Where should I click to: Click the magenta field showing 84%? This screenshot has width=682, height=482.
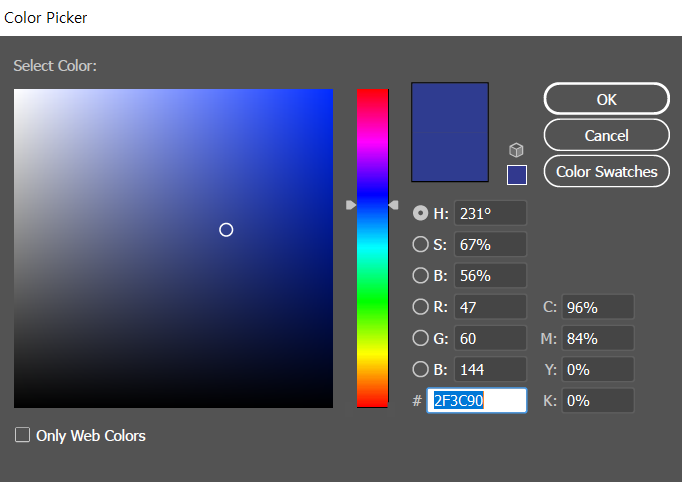(x=598, y=338)
